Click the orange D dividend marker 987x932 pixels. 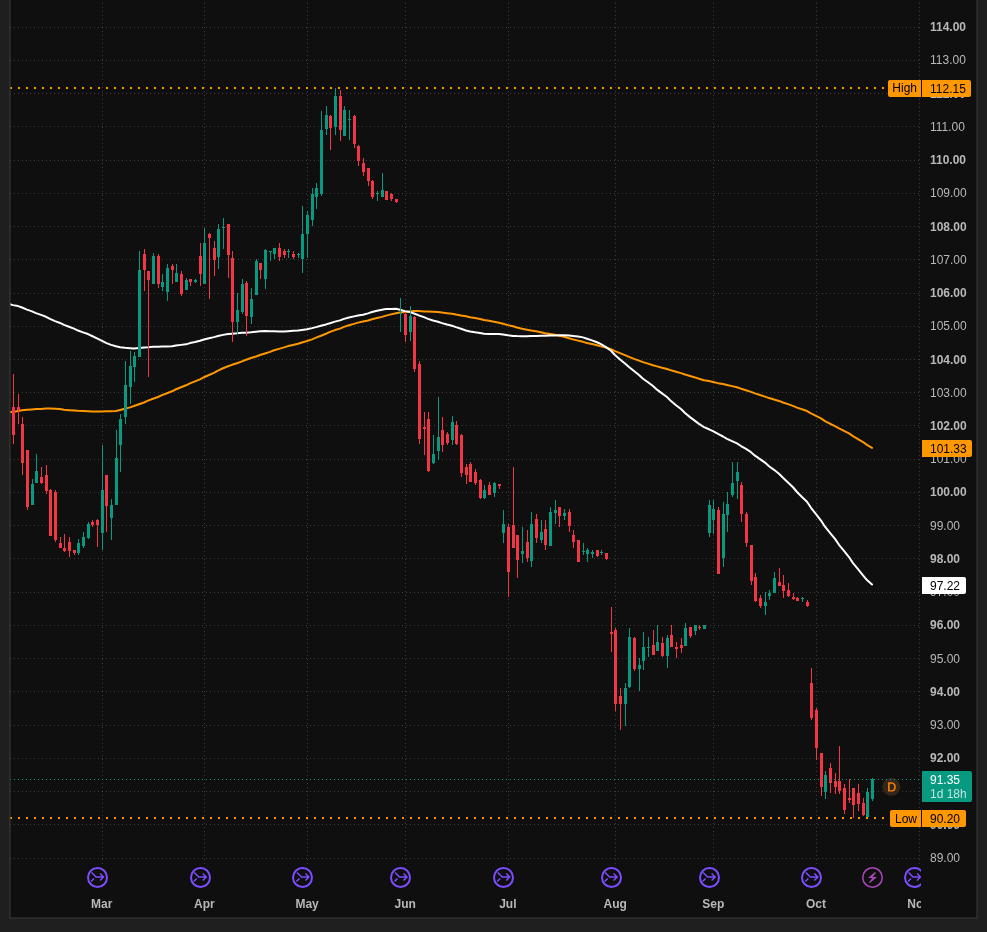coord(891,787)
